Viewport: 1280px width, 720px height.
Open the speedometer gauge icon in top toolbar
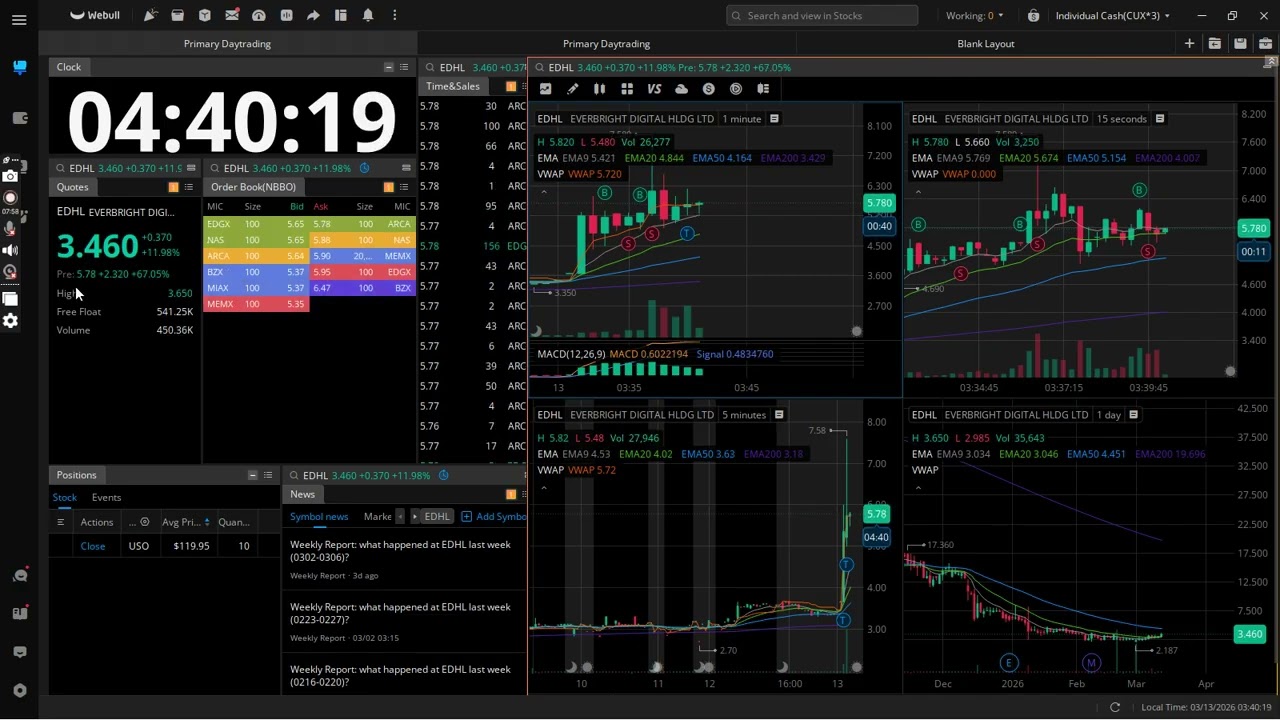259,15
